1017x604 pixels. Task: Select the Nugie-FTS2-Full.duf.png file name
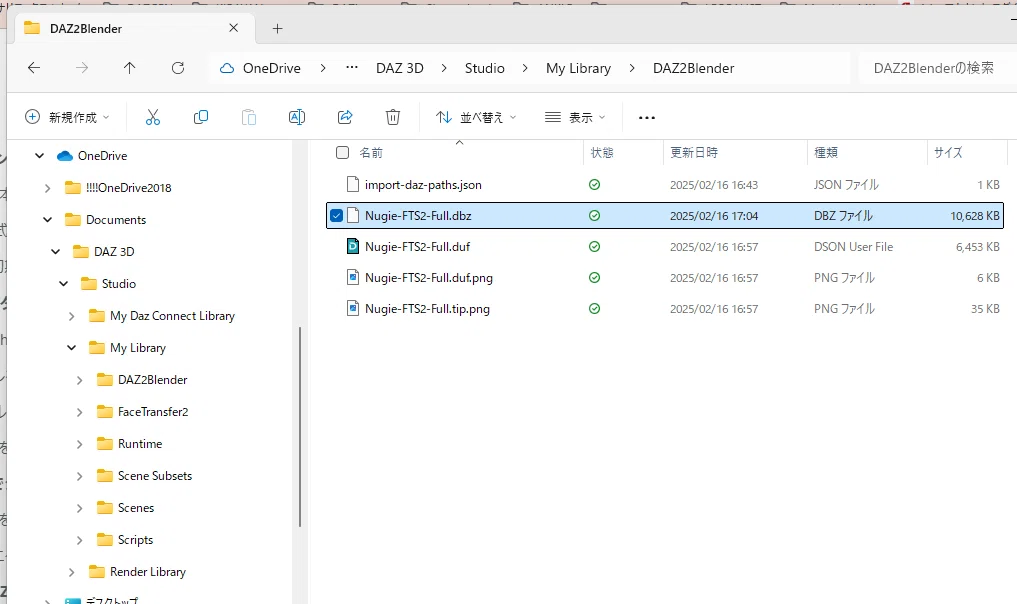tap(429, 278)
